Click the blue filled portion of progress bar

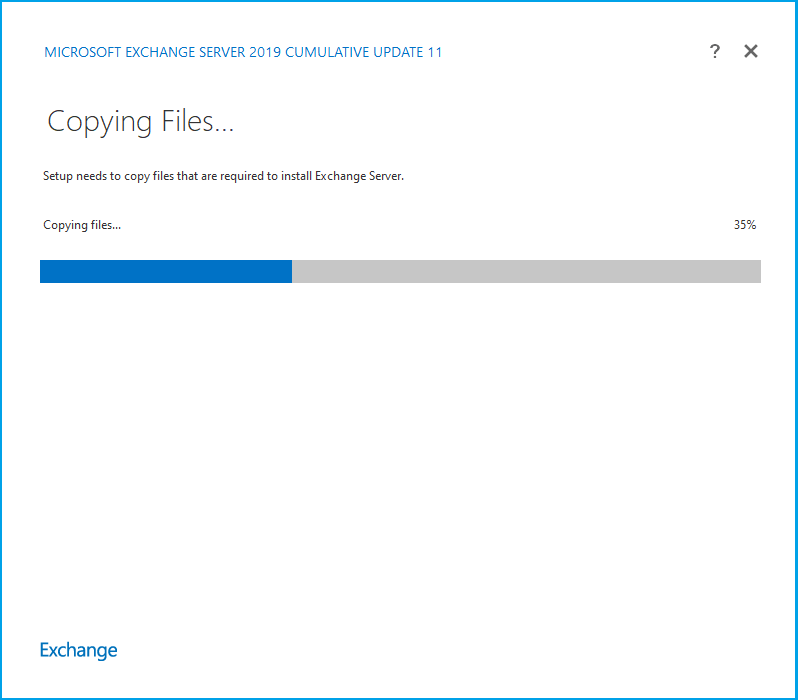pyautogui.click(x=165, y=272)
